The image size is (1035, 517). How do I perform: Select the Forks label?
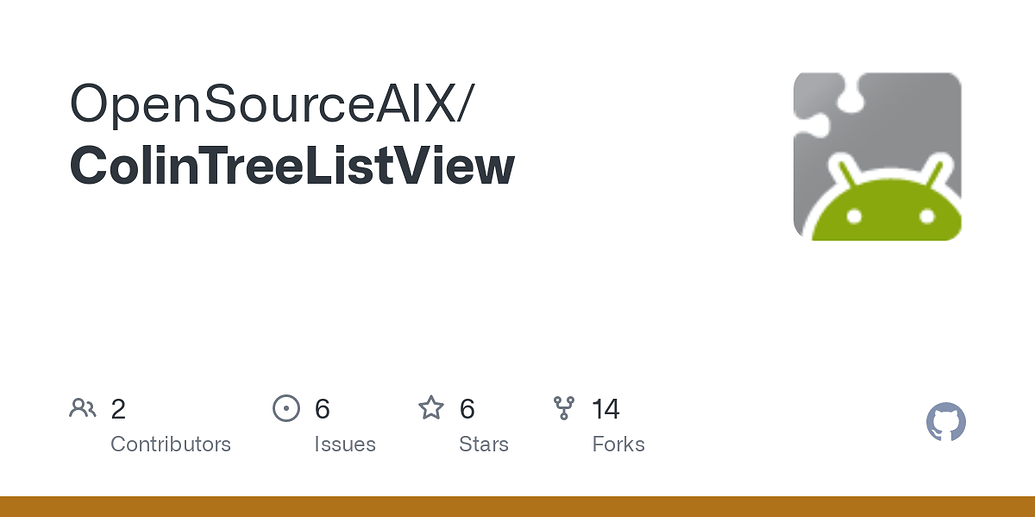(x=618, y=444)
